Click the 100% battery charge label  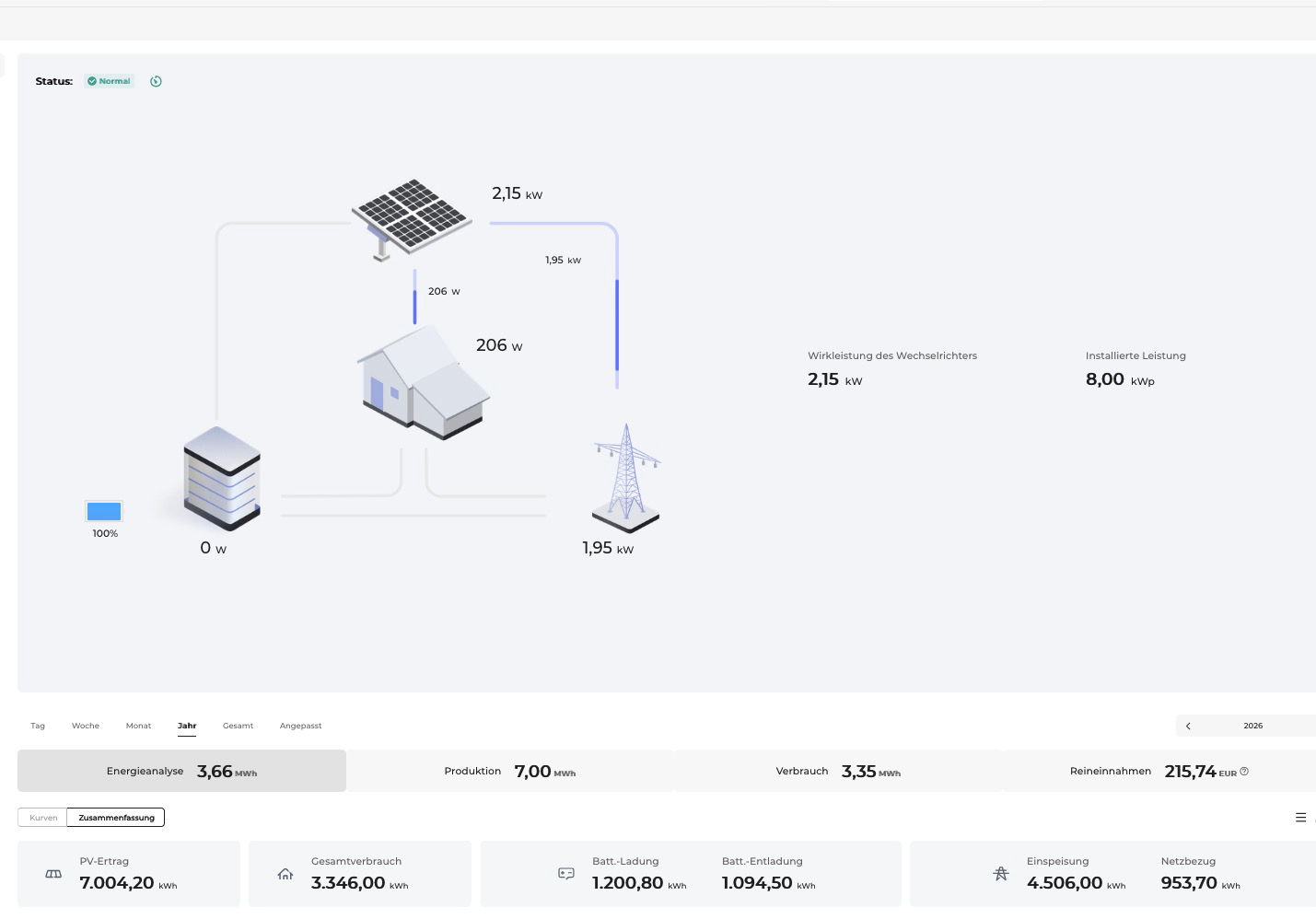[x=105, y=533]
